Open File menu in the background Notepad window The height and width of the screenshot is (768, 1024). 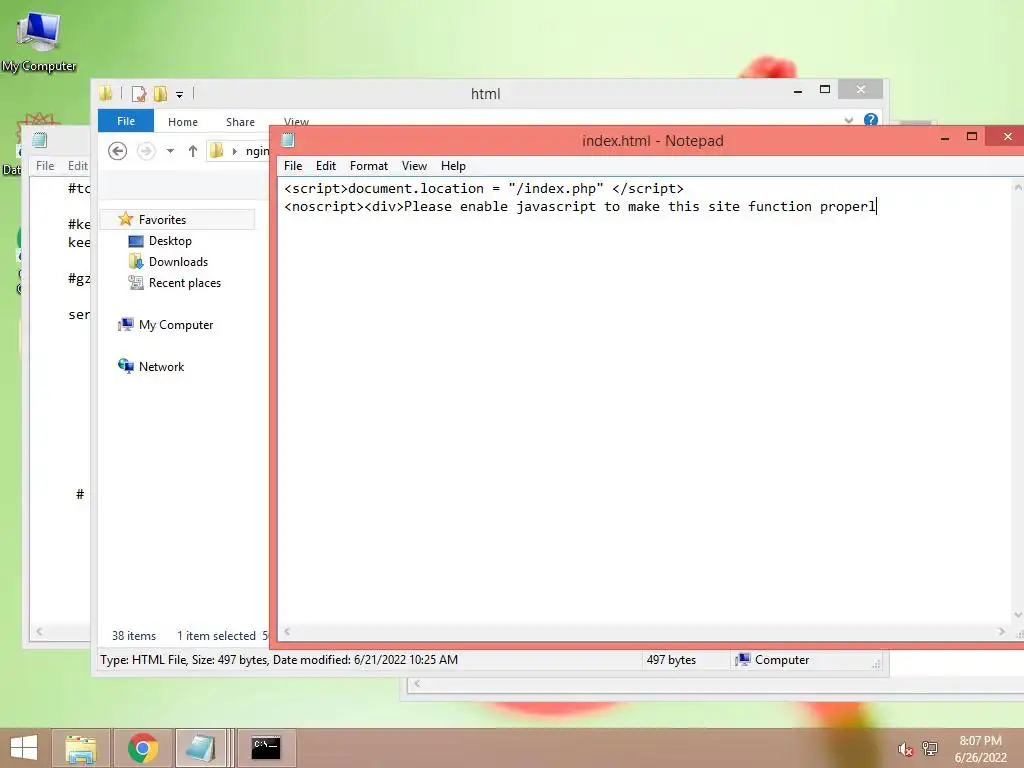[45, 166]
